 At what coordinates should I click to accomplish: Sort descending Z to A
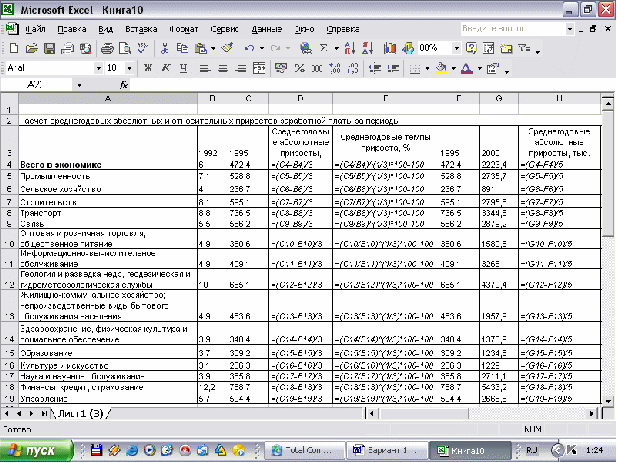click(x=368, y=48)
